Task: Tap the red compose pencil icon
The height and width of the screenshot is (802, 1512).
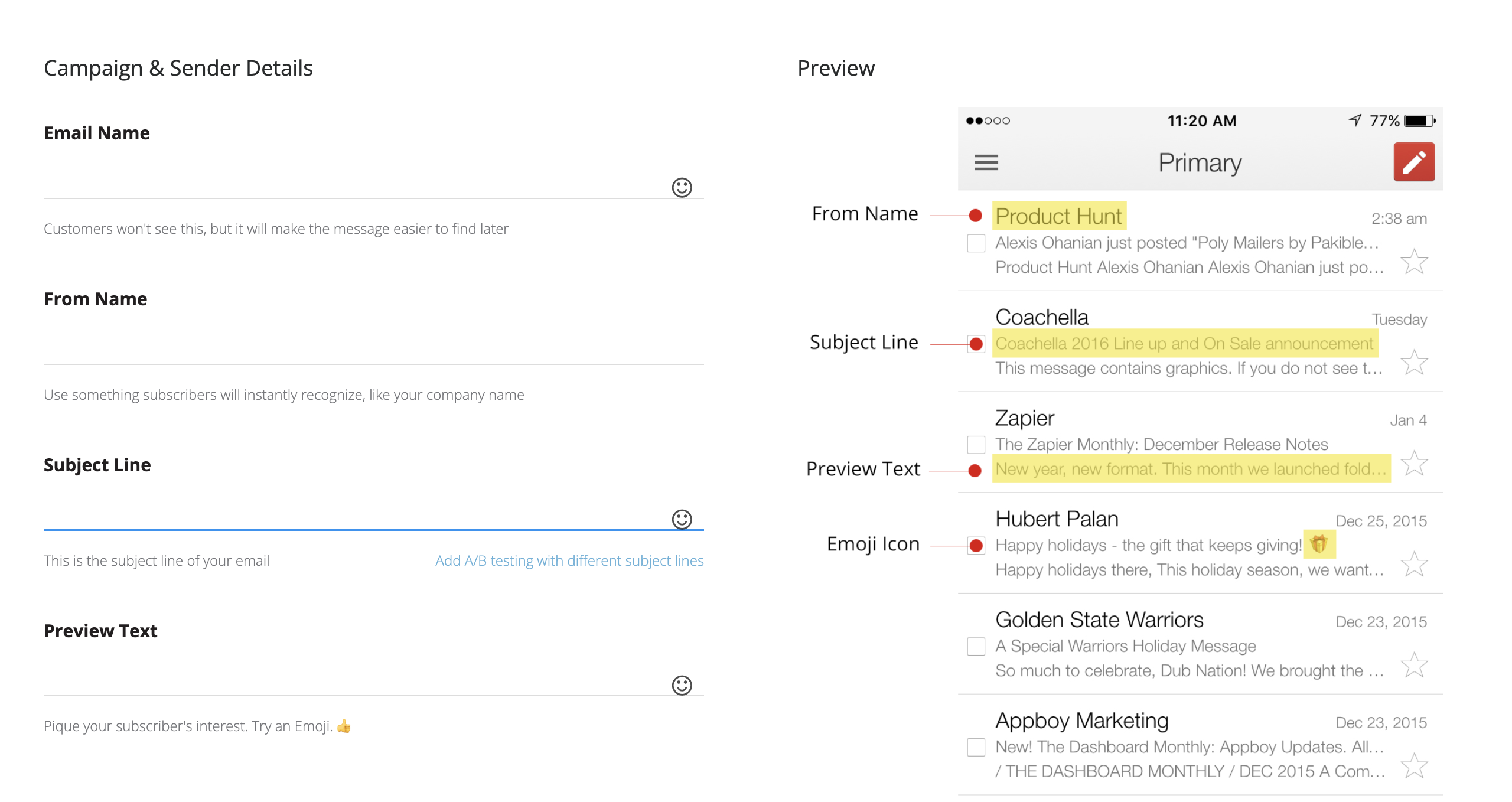Action: point(1414,162)
